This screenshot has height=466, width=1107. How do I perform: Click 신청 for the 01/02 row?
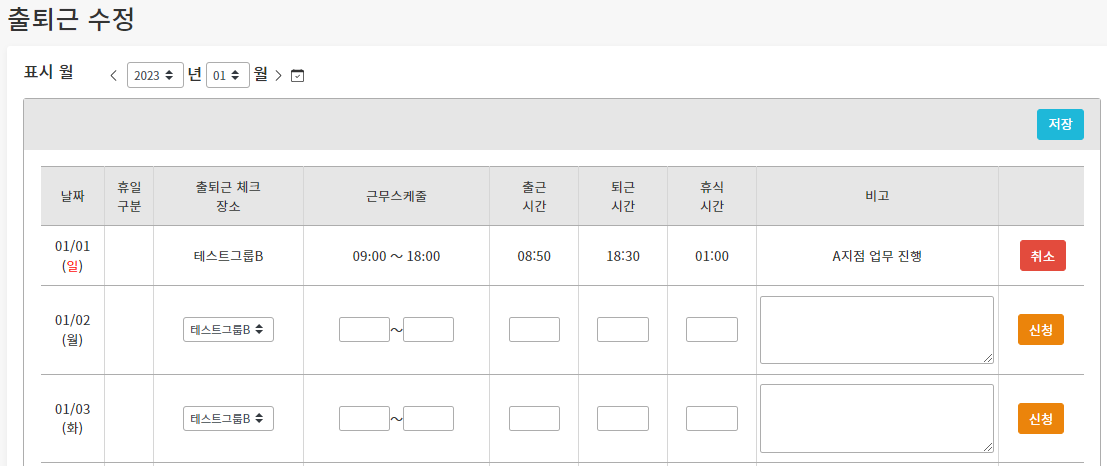[1041, 330]
